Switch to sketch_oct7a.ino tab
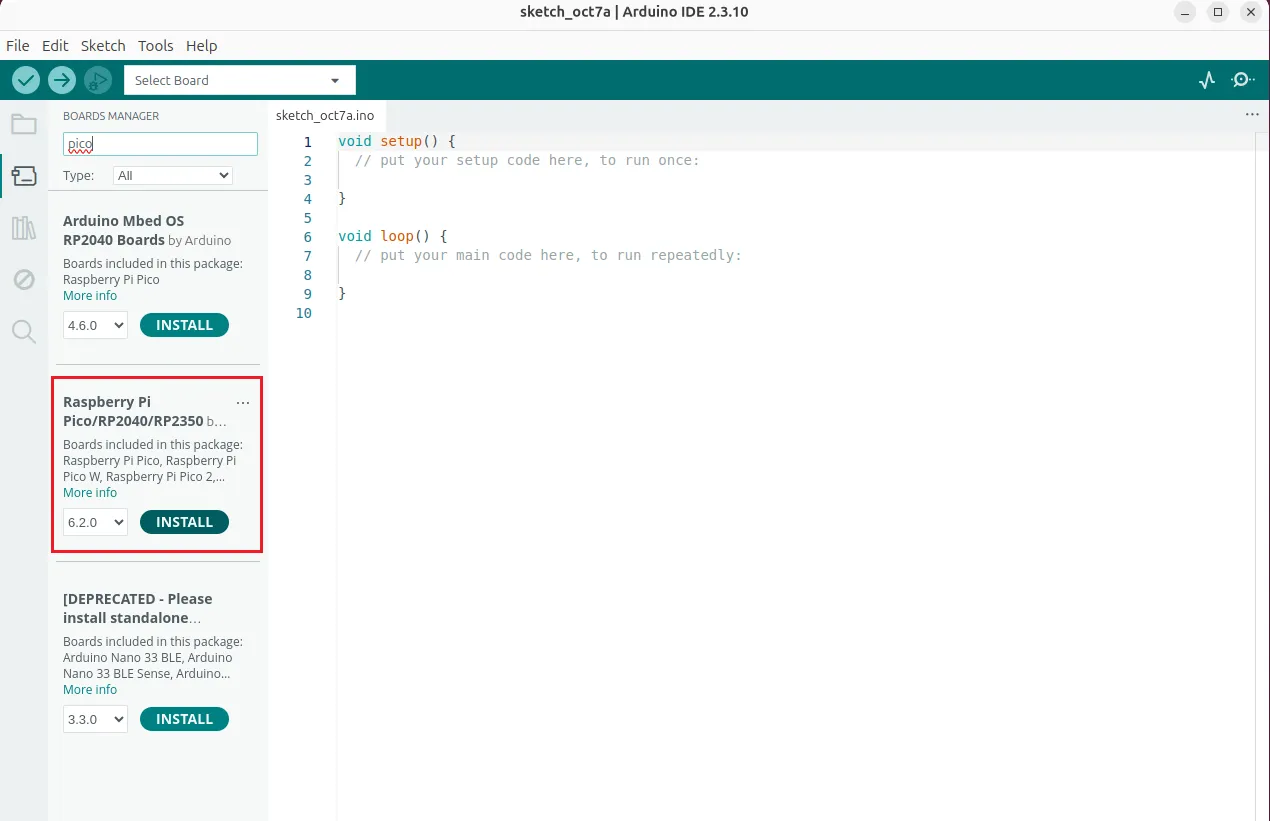The height and width of the screenshot is (821, 1270). (325, 116)
